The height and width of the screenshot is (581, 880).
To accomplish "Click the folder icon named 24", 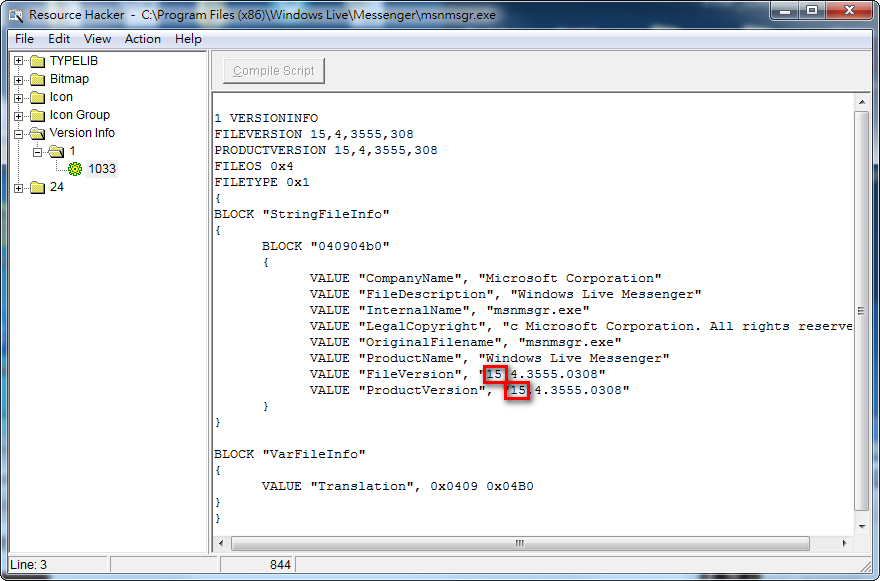I will click(x=38, y=187).
